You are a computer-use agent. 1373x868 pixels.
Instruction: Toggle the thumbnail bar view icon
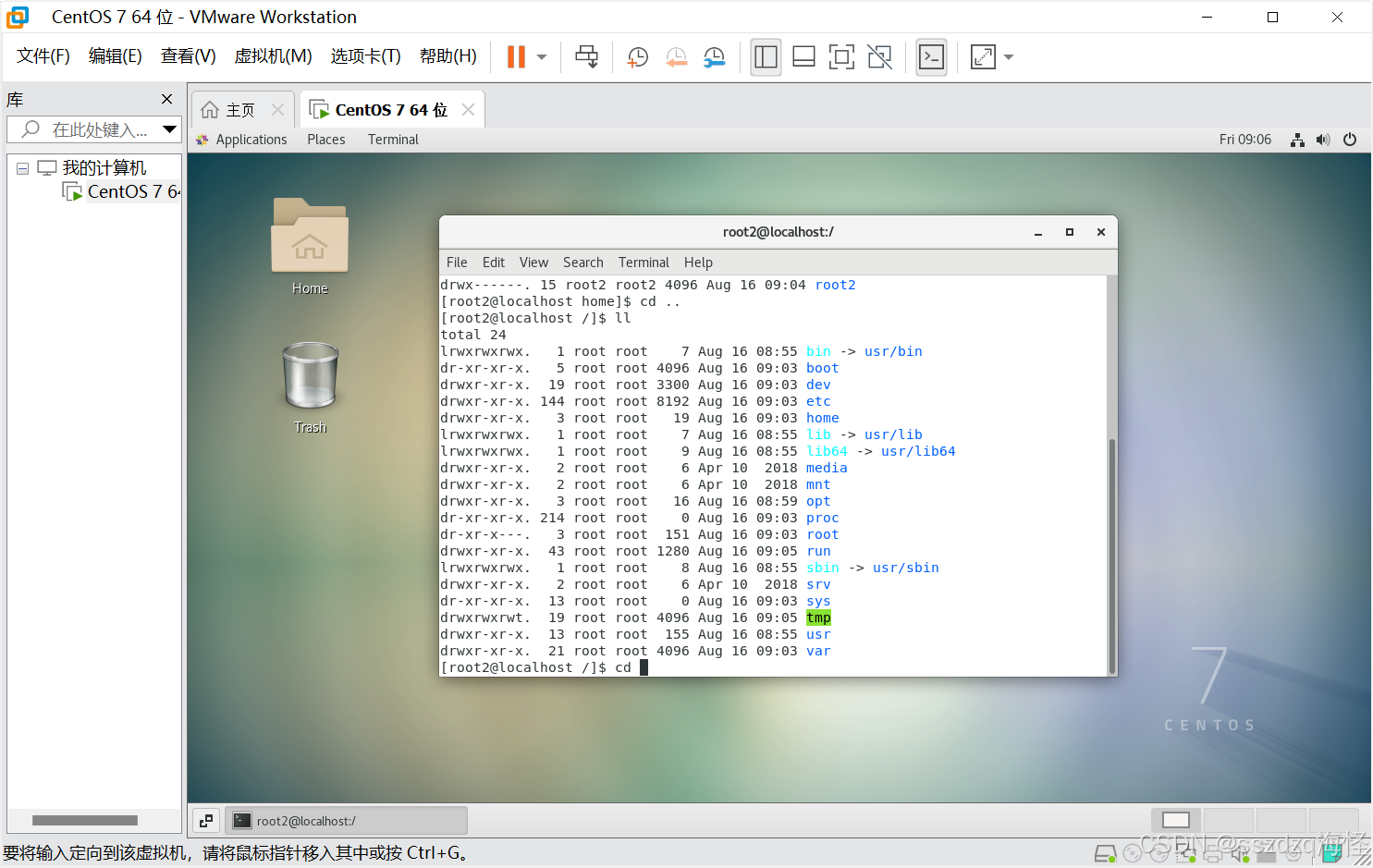803,57
